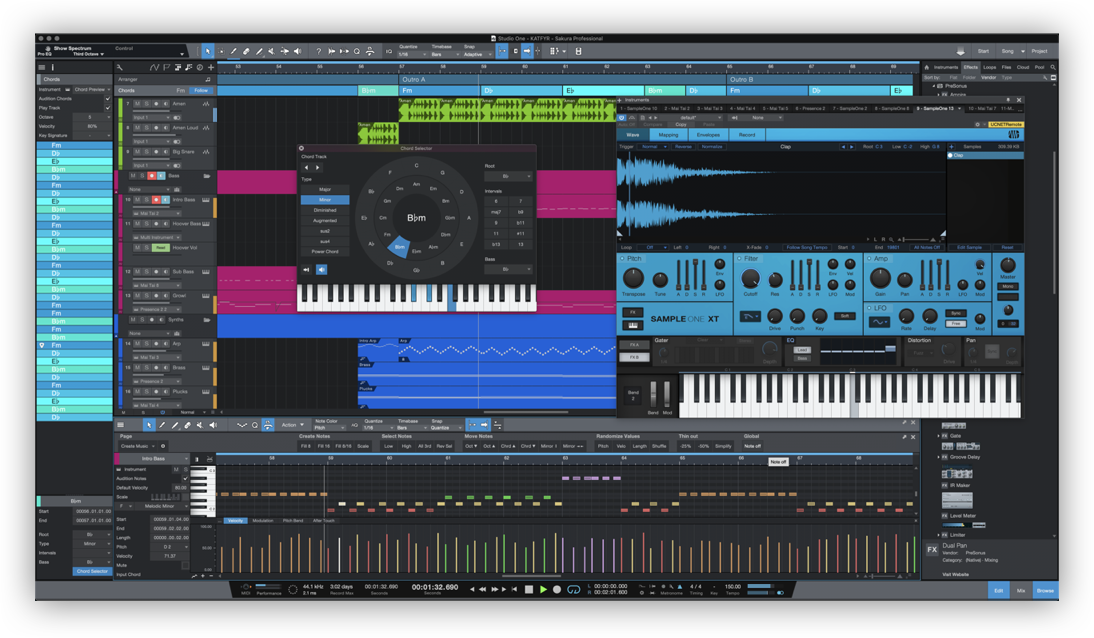
Task: Toggle the Amp section enable in SampleOne
Action: point(869,258)
